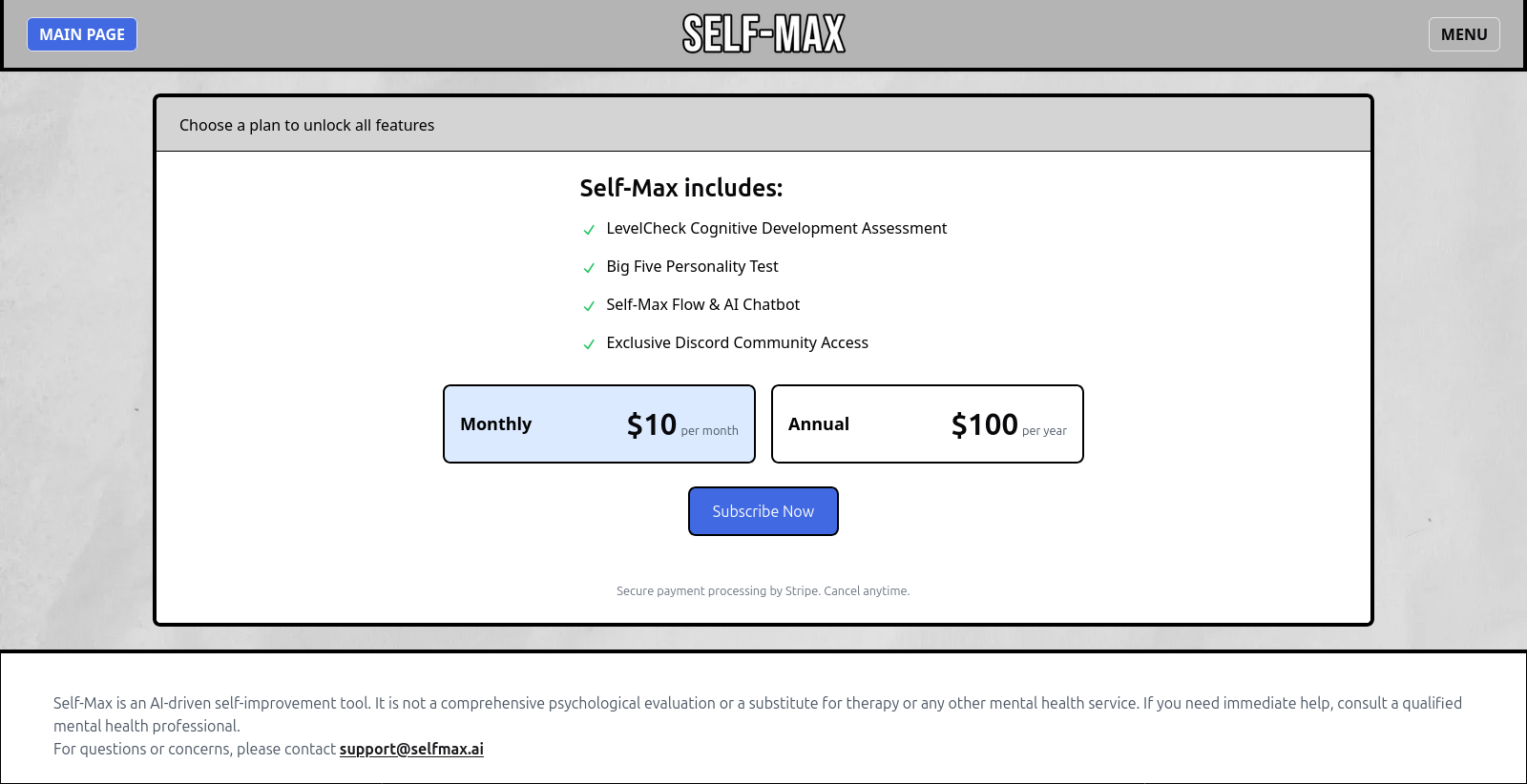This screenshot has height=784, width=1527.
Task: Click the checkmark beside Exclusive Discord Community Access
Action: 589,344
